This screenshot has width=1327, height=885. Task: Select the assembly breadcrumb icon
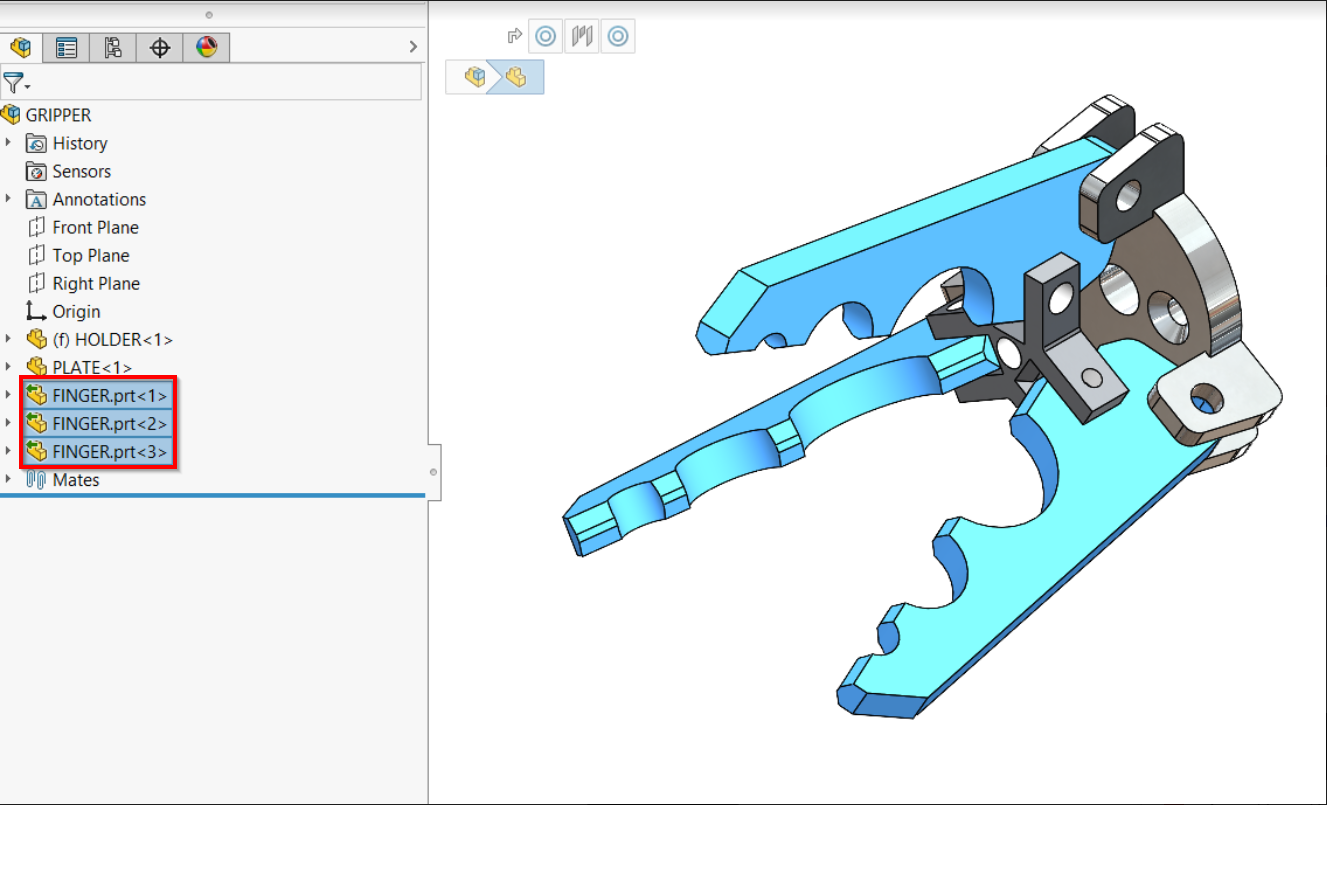pos(475,77)
